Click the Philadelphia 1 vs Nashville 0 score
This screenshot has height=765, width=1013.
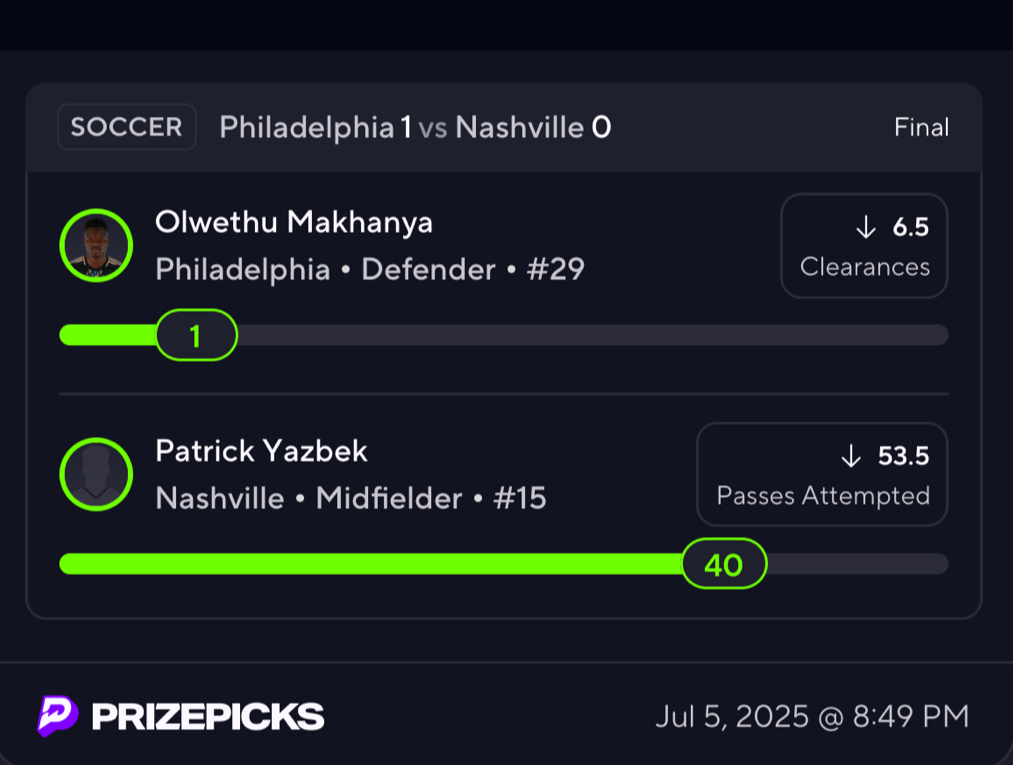415,127
